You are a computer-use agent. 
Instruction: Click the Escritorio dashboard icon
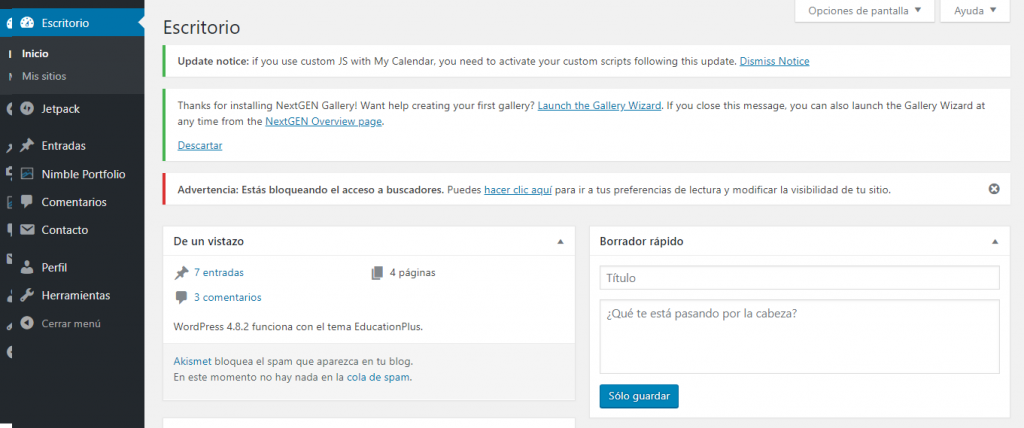(28, 22)
